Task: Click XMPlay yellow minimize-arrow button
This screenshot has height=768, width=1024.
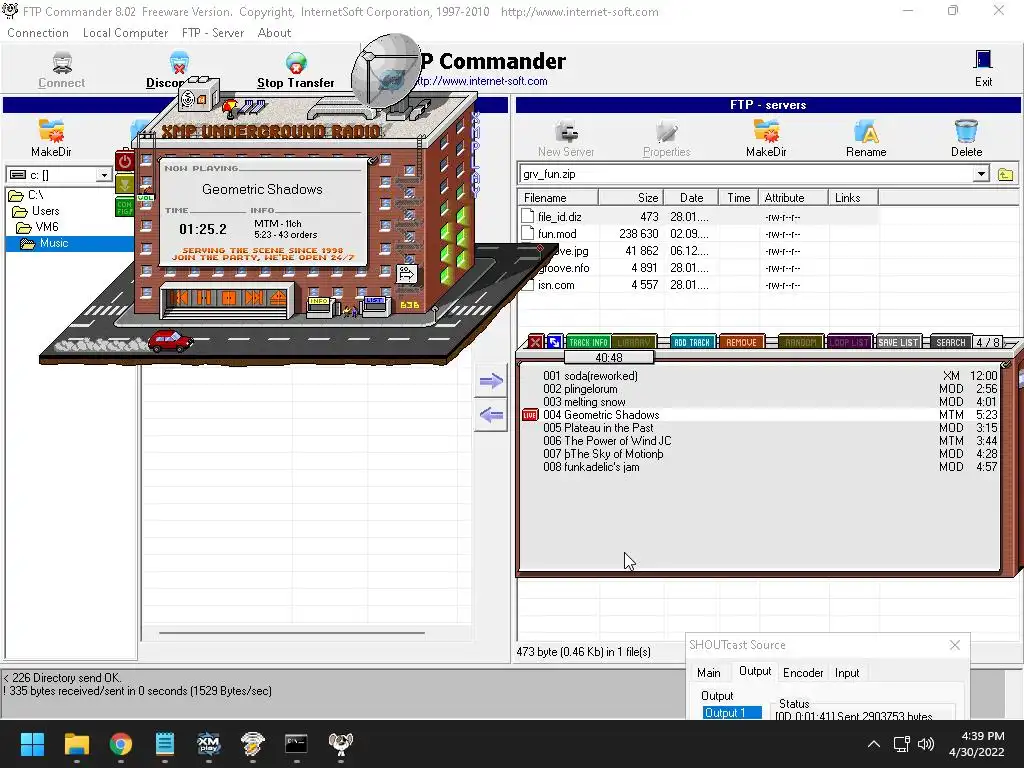Action: point(124,184)
